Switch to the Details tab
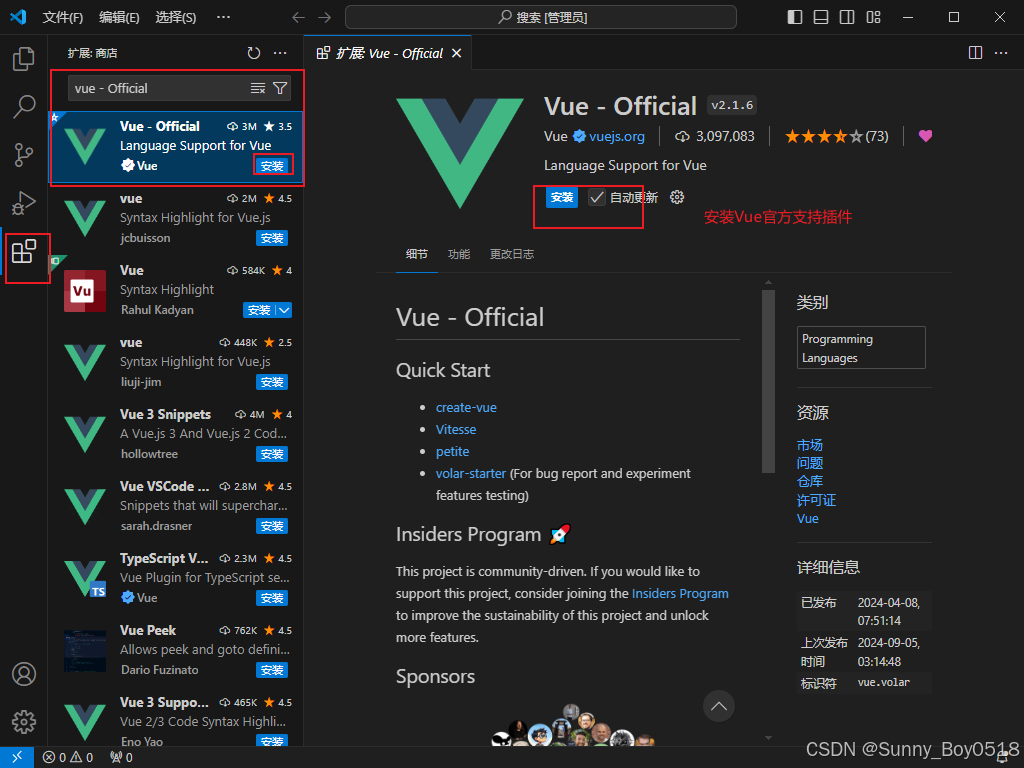Screen dimensions: 1024x768 coord(417,254)
